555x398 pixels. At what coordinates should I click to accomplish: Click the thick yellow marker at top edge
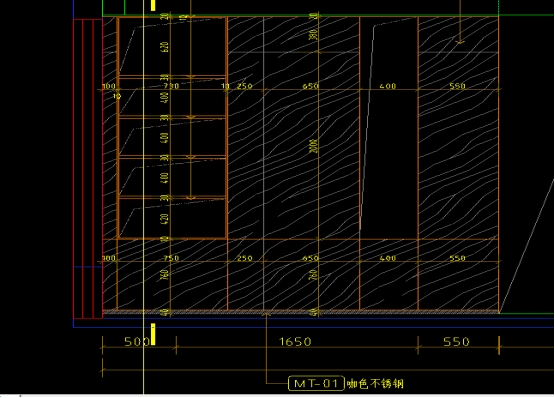pos(153,5)
